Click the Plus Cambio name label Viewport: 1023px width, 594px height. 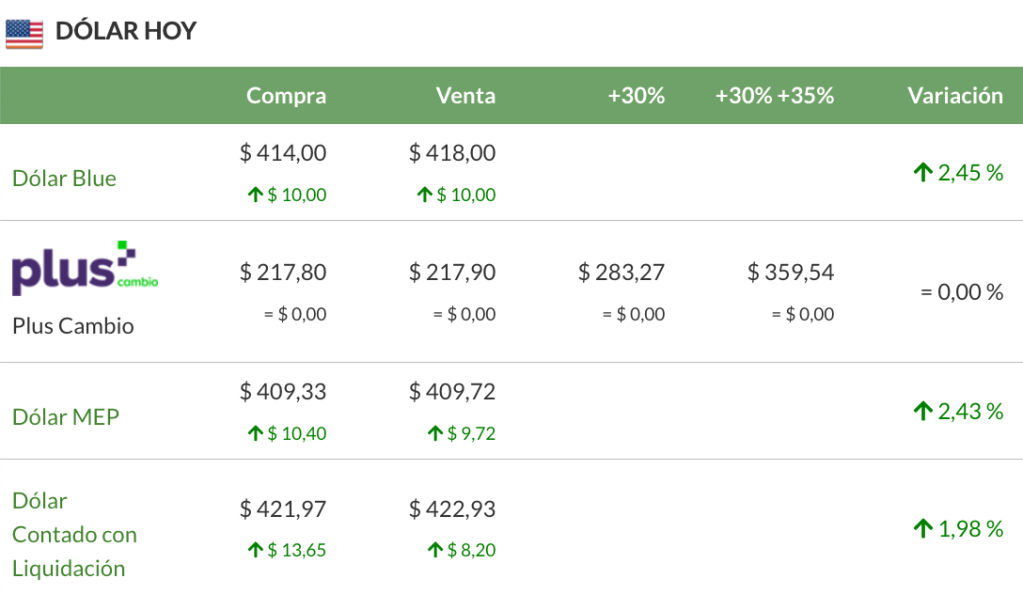coord(73,326)
